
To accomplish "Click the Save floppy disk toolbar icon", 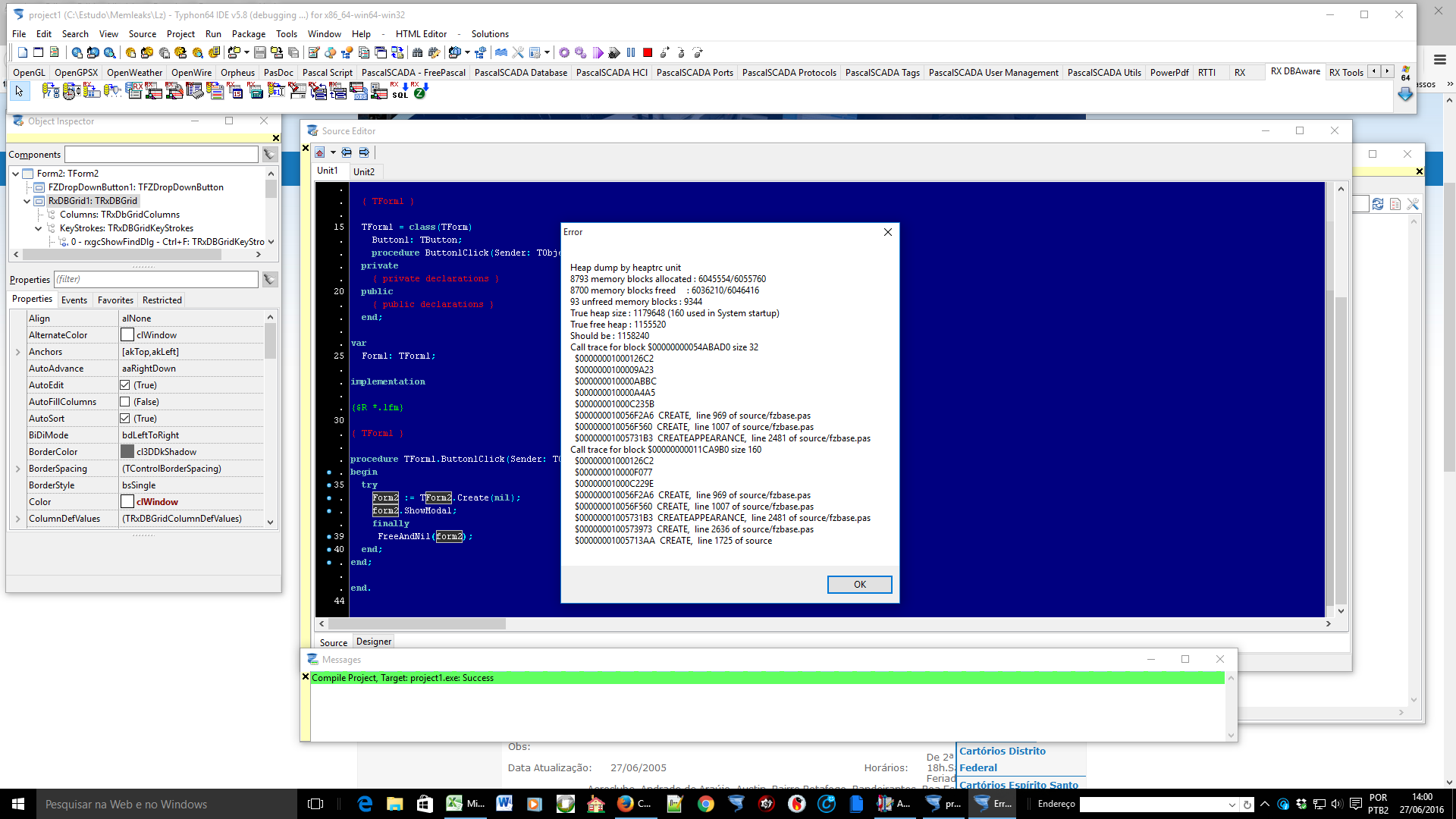I will tap(260, 52).
